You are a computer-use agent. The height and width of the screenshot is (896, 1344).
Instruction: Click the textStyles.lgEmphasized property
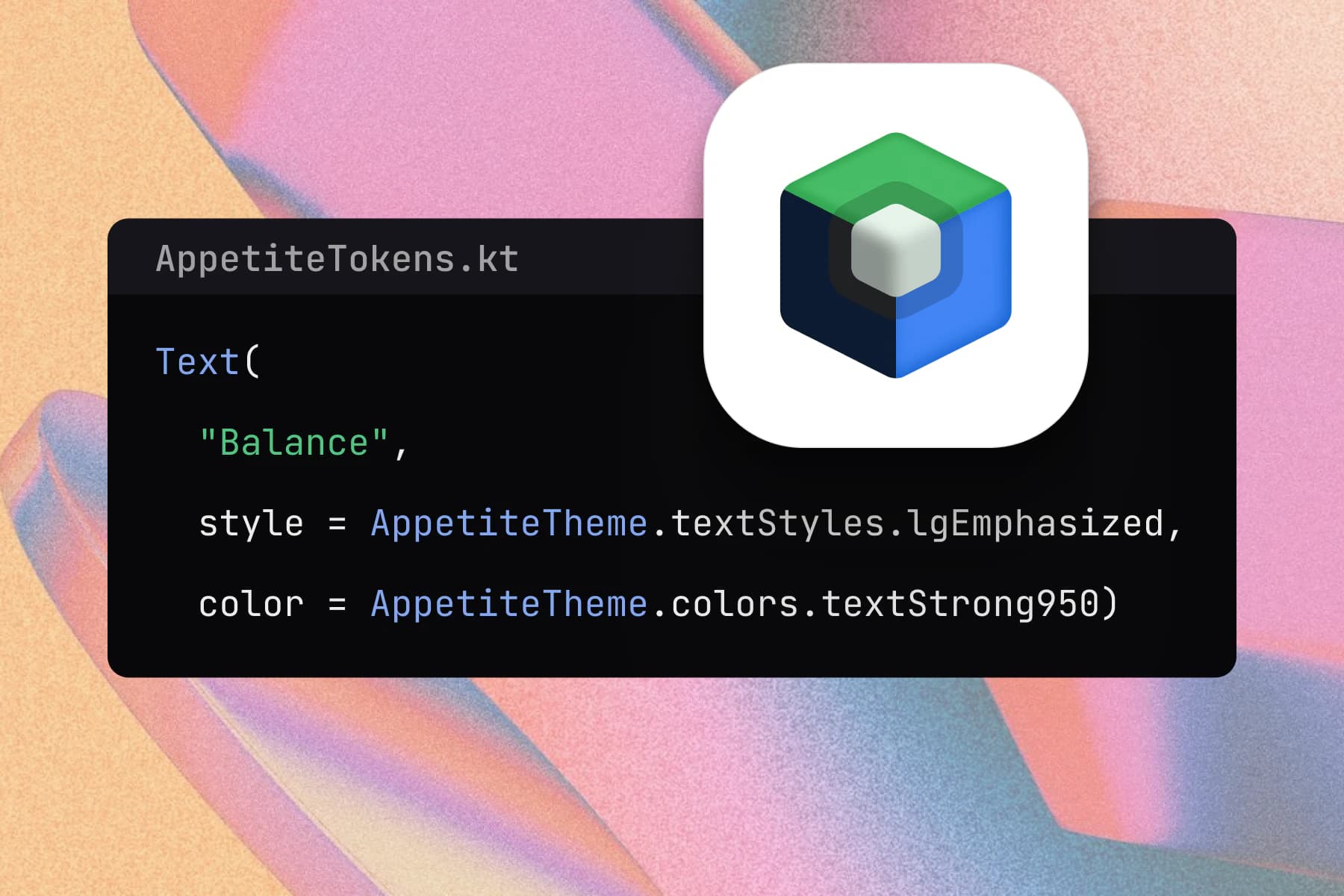click(x=918, y=523)
